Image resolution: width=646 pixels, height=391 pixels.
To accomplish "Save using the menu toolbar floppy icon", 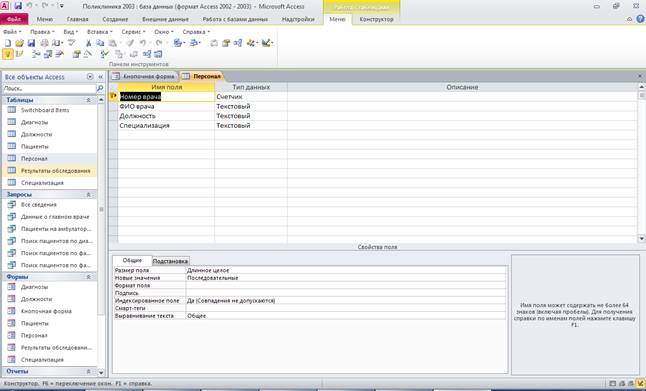I will [x=31, y=43].
